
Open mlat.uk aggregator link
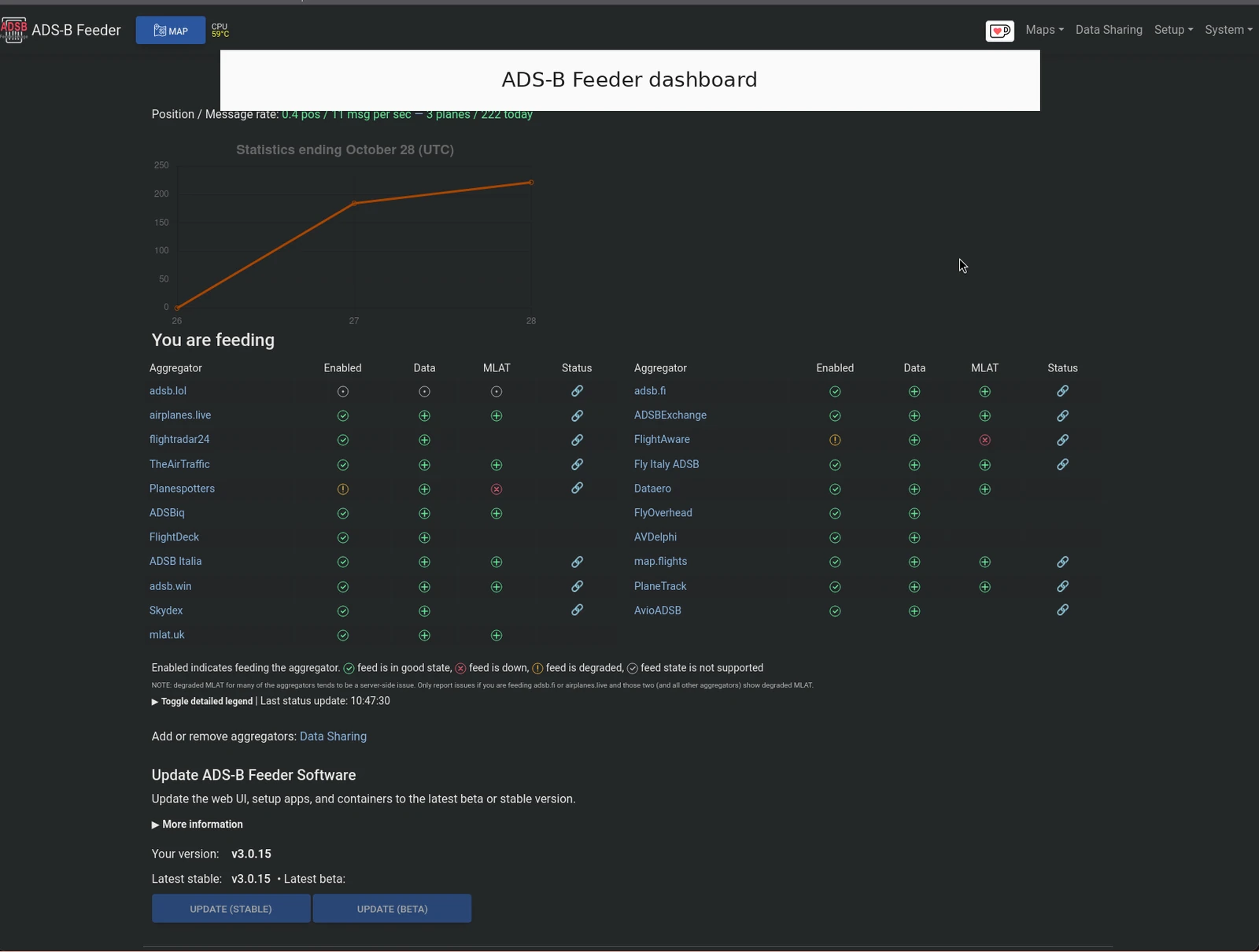(167, 635)
